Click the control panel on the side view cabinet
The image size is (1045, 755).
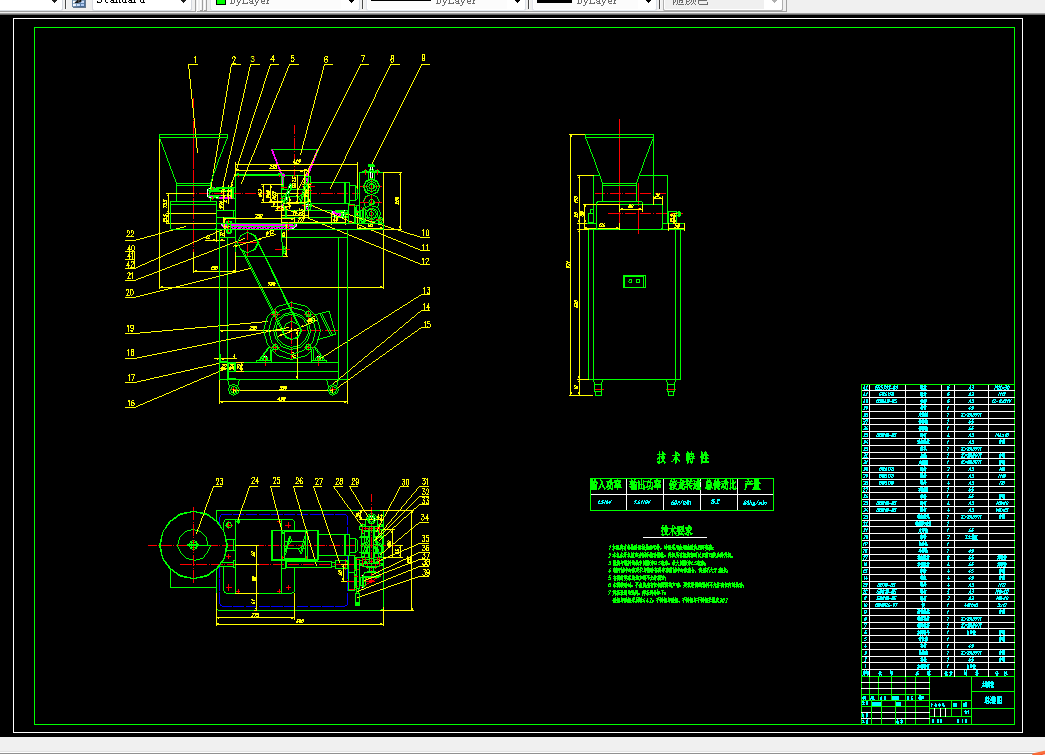click(x=634, y=281)
